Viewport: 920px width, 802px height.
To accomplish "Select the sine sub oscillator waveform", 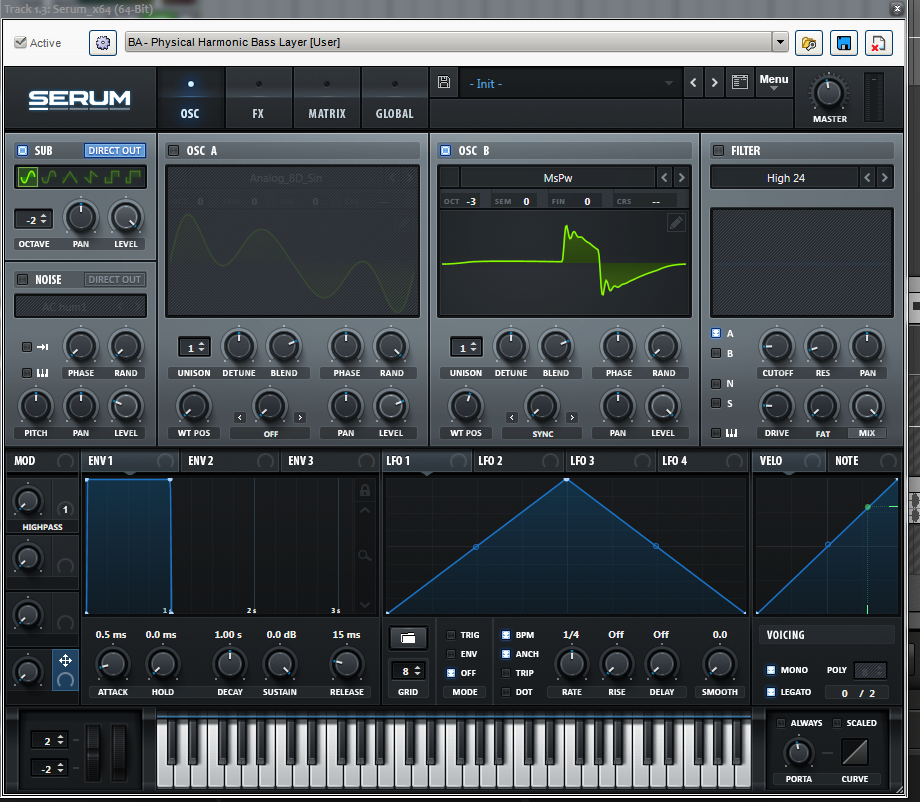I will click(27, 178).
